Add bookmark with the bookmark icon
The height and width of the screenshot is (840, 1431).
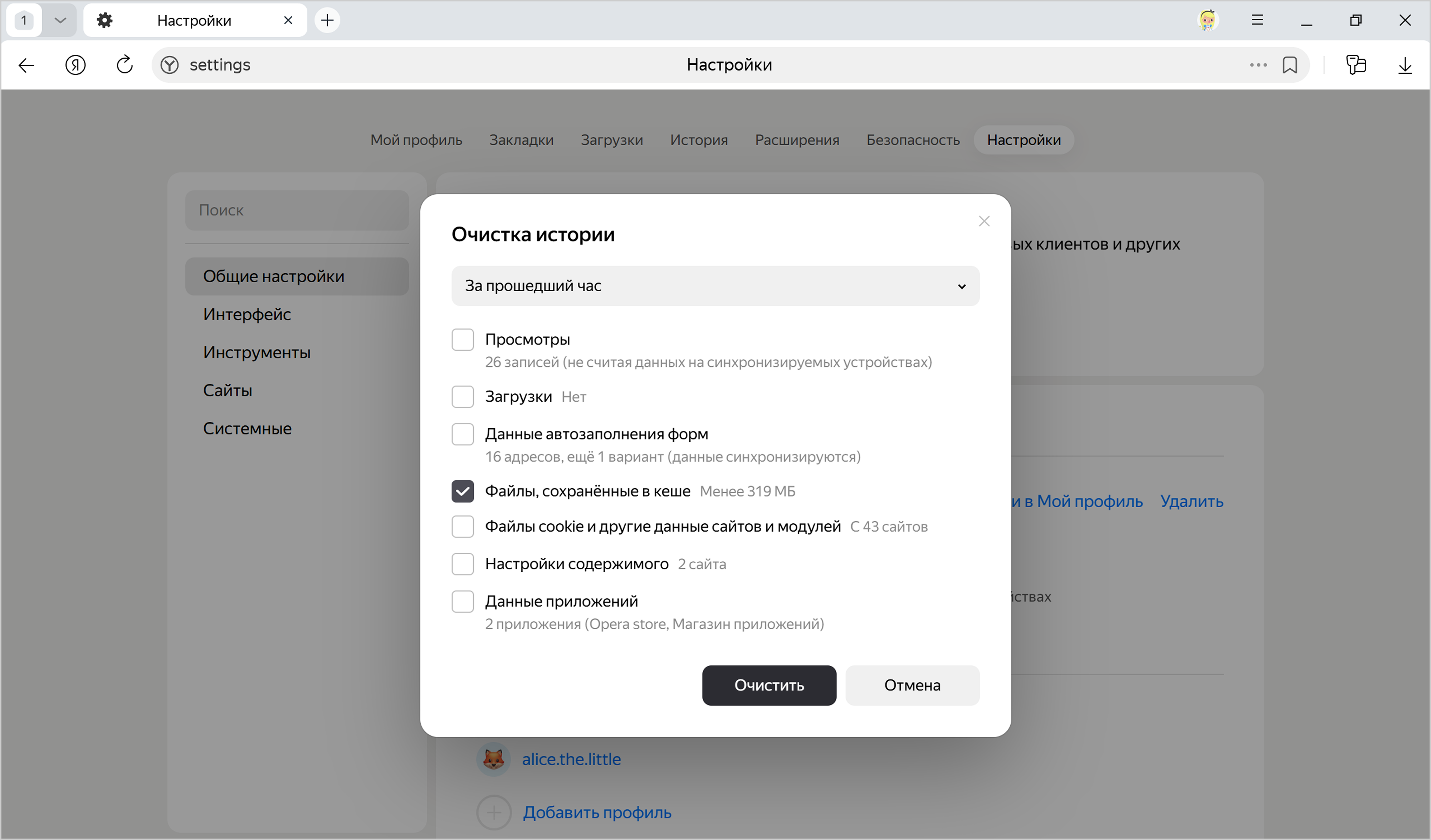coord(1289,65)
